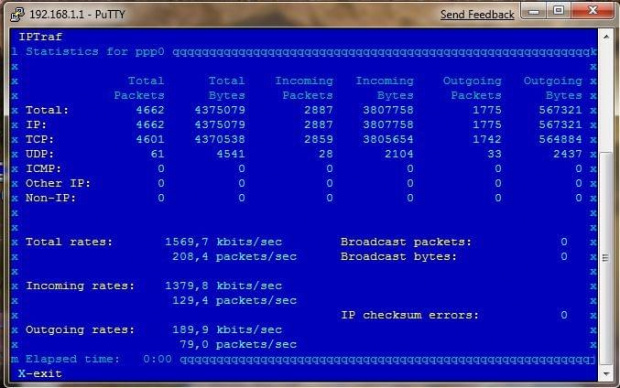Click UDP total bytes value 4541

(x=231, y=154)
